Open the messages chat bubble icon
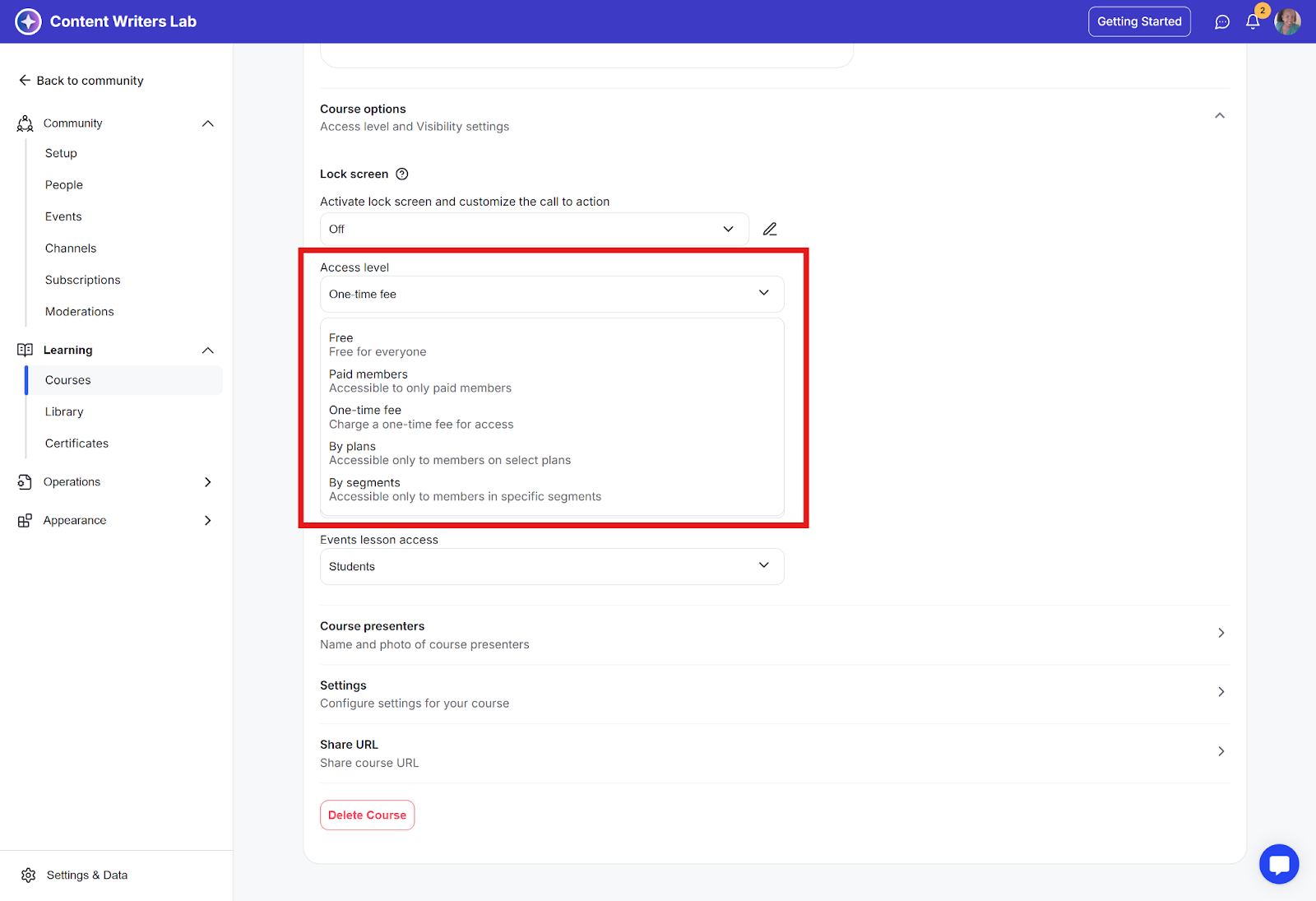The height and width of the screenshot is (901, 1316). pyautogui.click(x=1222, y=22)
